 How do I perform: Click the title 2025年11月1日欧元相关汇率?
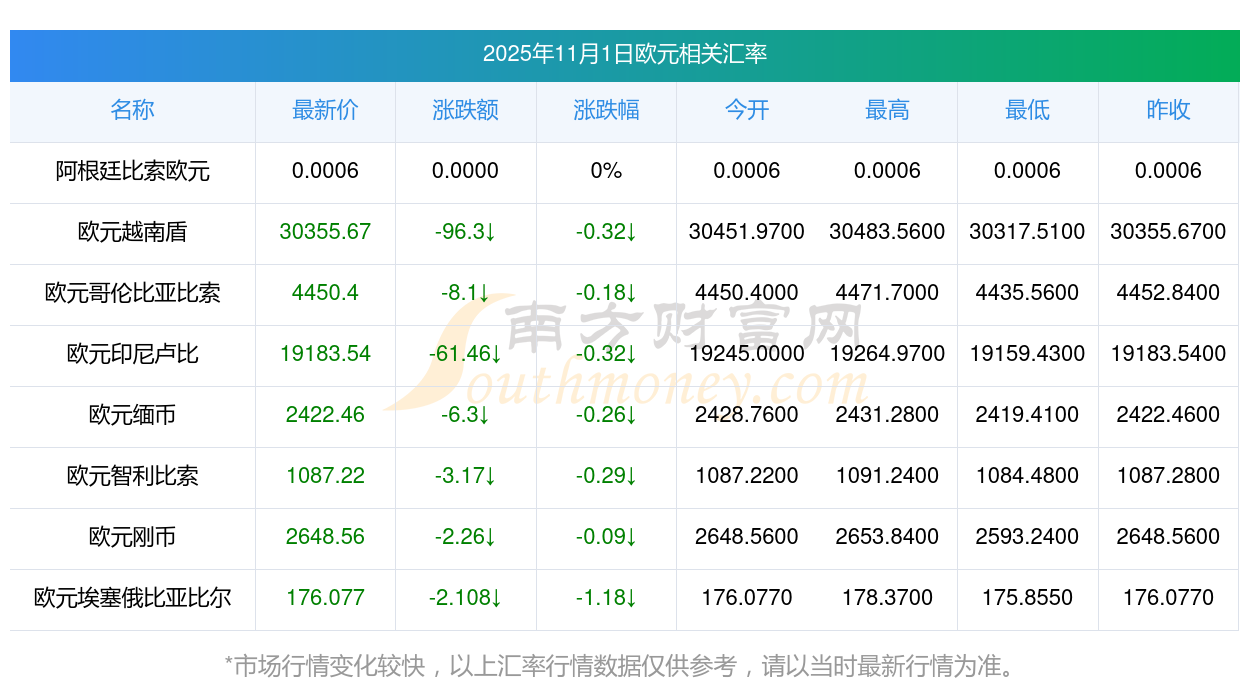point(624,54)
